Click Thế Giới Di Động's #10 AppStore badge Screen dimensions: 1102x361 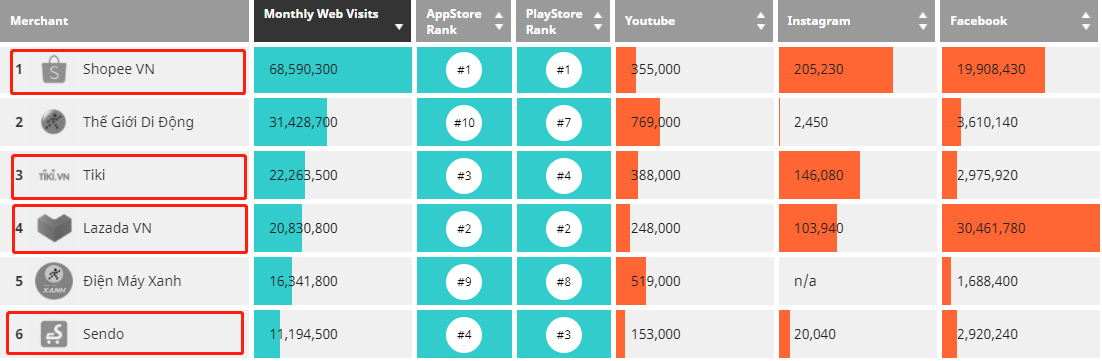463,122
